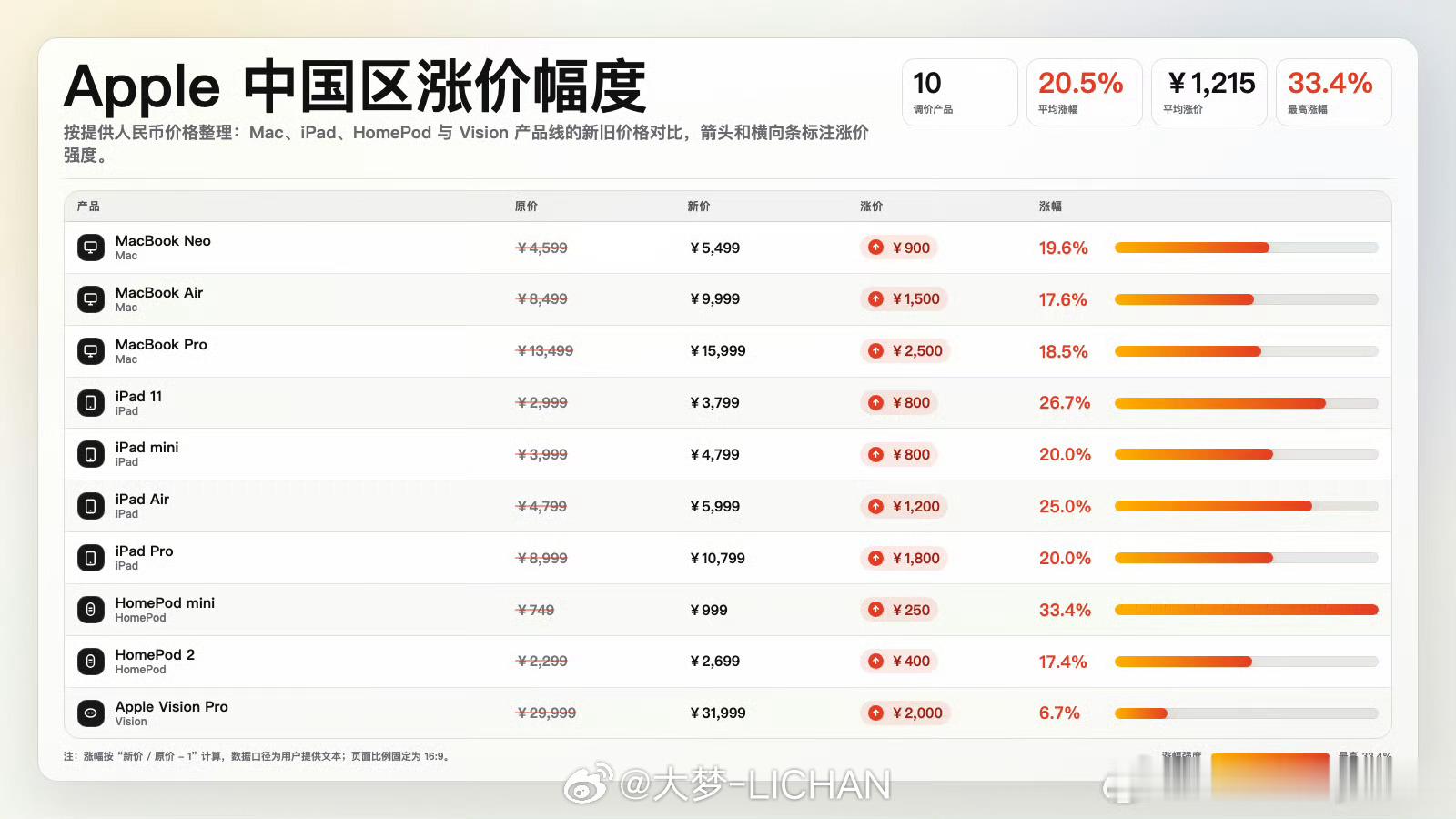Click the up-arrow icon beside ¥250
Image resolution: width=1456 pixels, height=819 pixels.
coord(875,610)
